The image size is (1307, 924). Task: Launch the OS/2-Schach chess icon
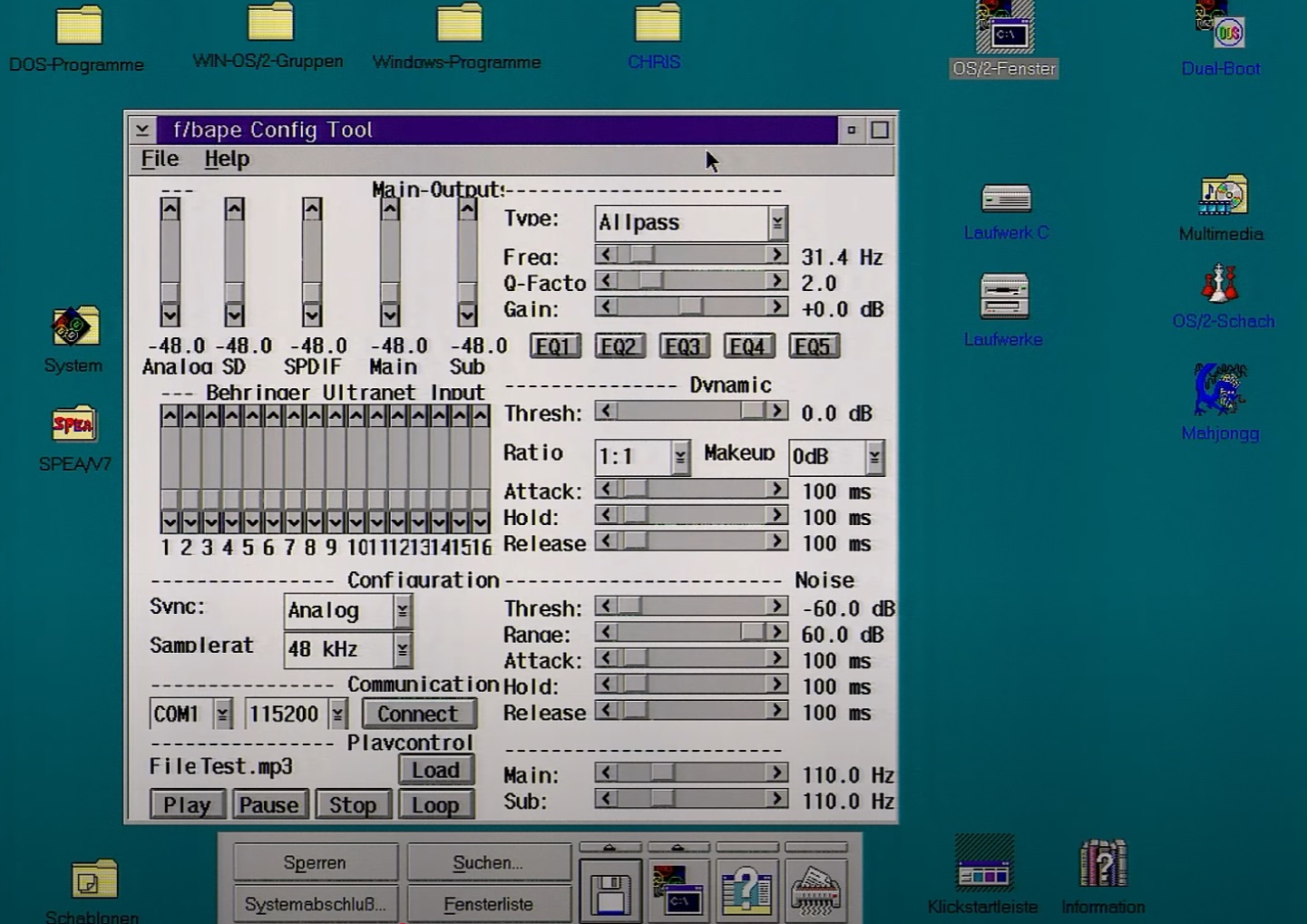(1220, 285)
